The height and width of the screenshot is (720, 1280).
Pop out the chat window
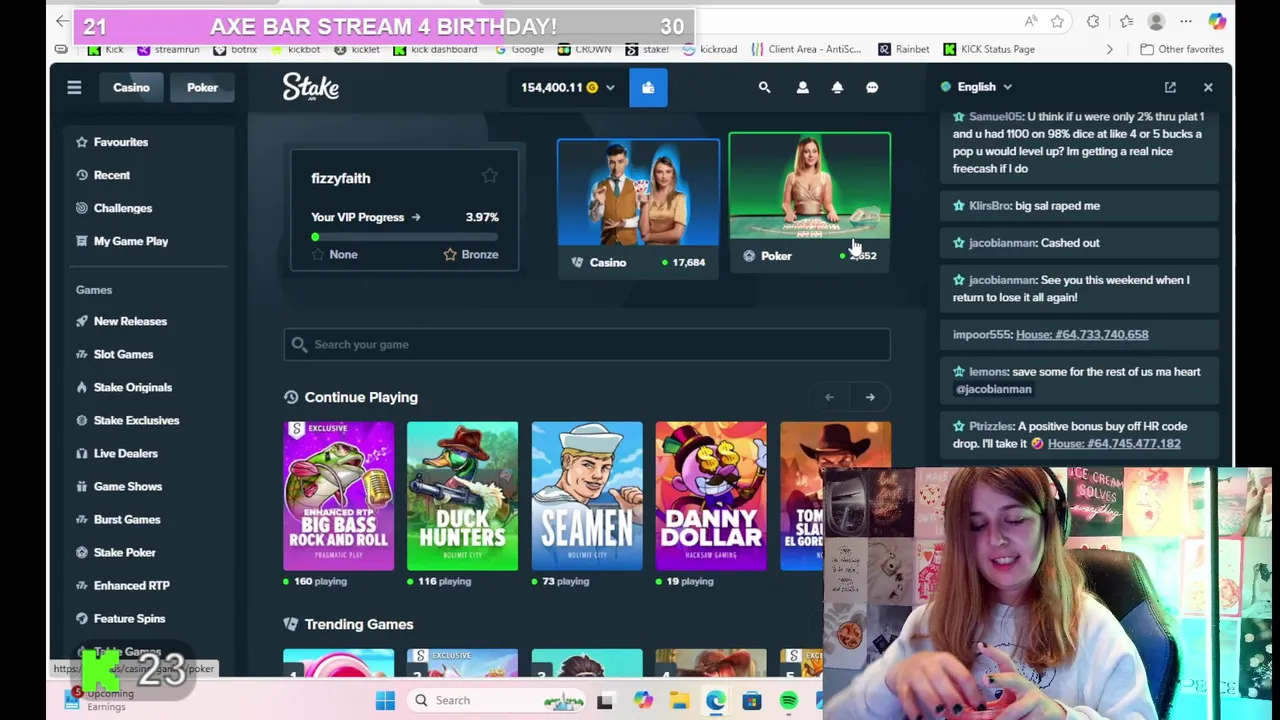coord(1170,88)
